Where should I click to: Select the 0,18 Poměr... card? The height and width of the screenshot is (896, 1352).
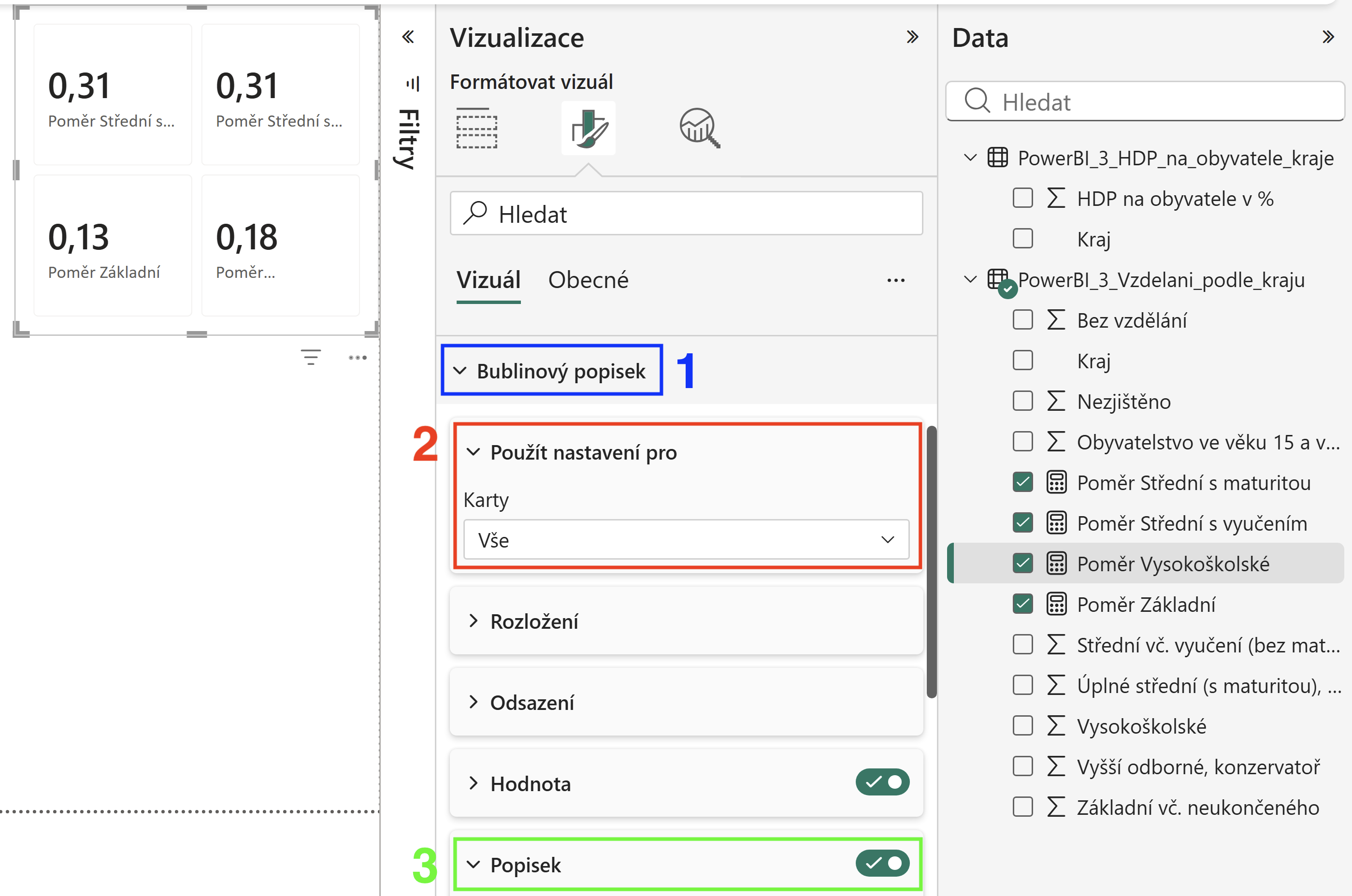click(x=280, y=246)
